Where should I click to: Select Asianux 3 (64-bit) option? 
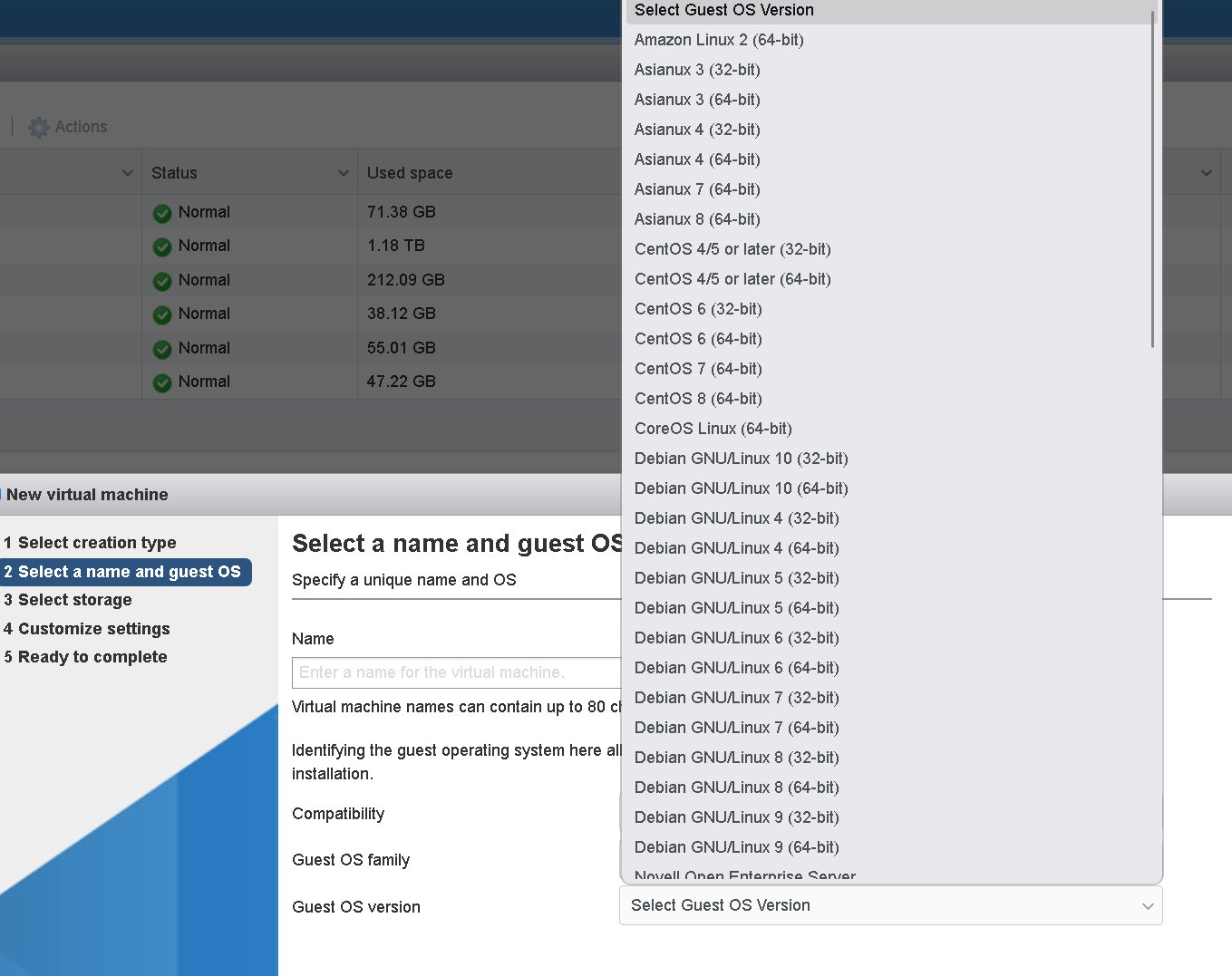pos(697,100)
